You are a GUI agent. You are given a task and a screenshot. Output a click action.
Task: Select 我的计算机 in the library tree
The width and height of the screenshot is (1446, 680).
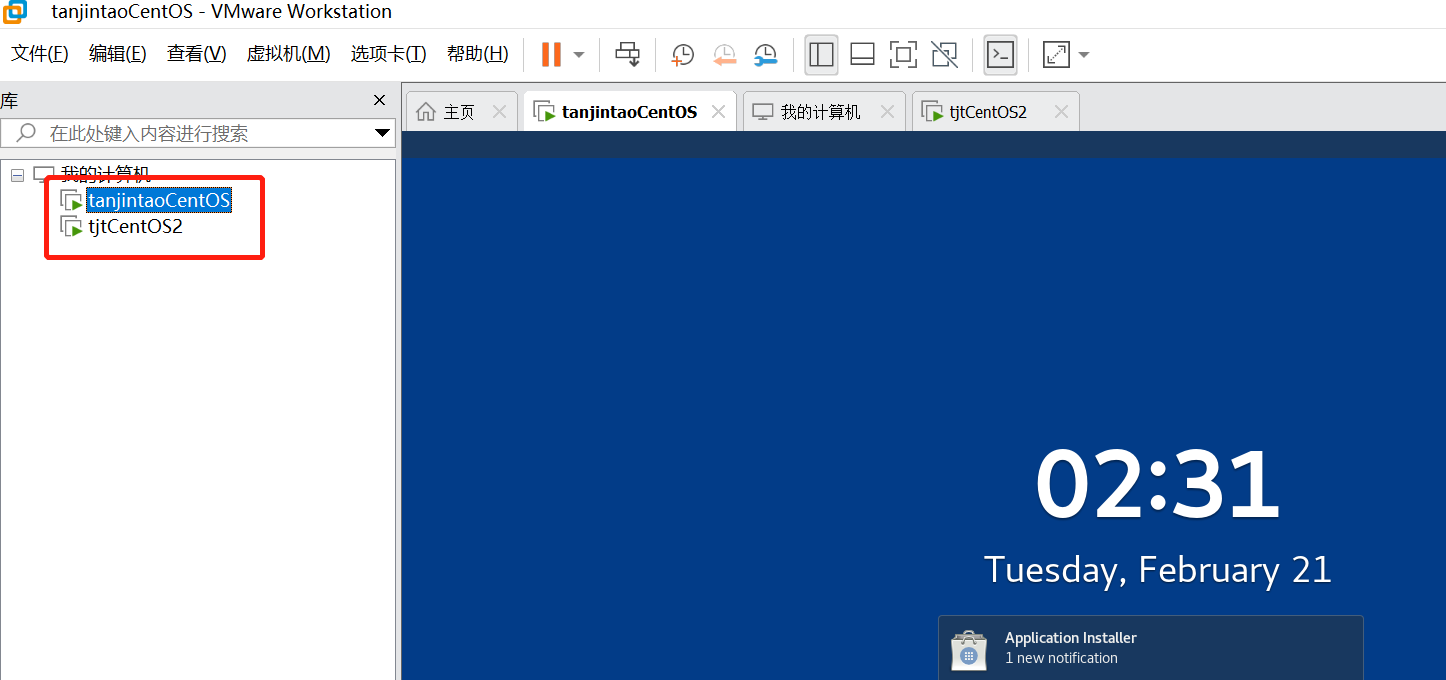(105, 174)
